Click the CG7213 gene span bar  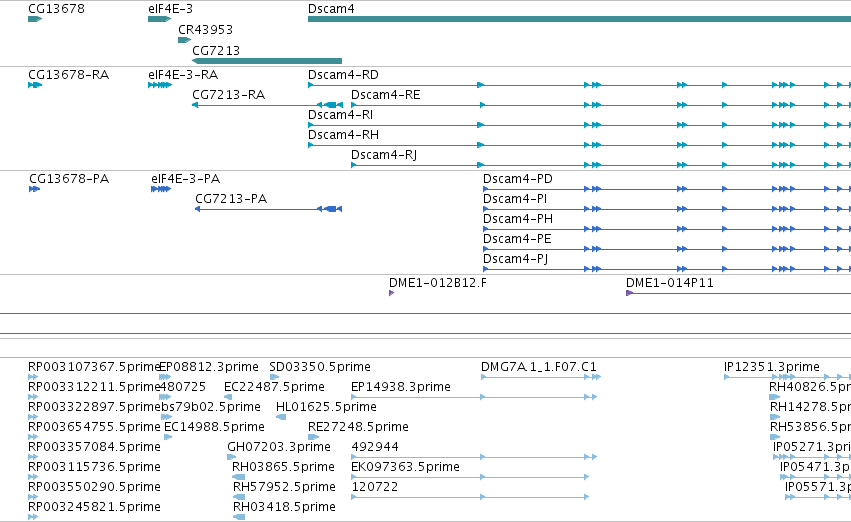click(267, 61)
